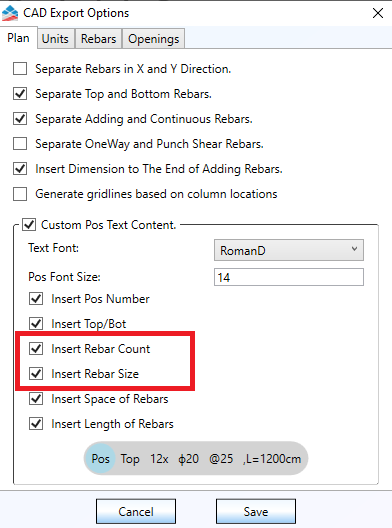Uncheck Insert Pos Number
The width and height of the screenshot is (392, 528).
pos(36,299)
